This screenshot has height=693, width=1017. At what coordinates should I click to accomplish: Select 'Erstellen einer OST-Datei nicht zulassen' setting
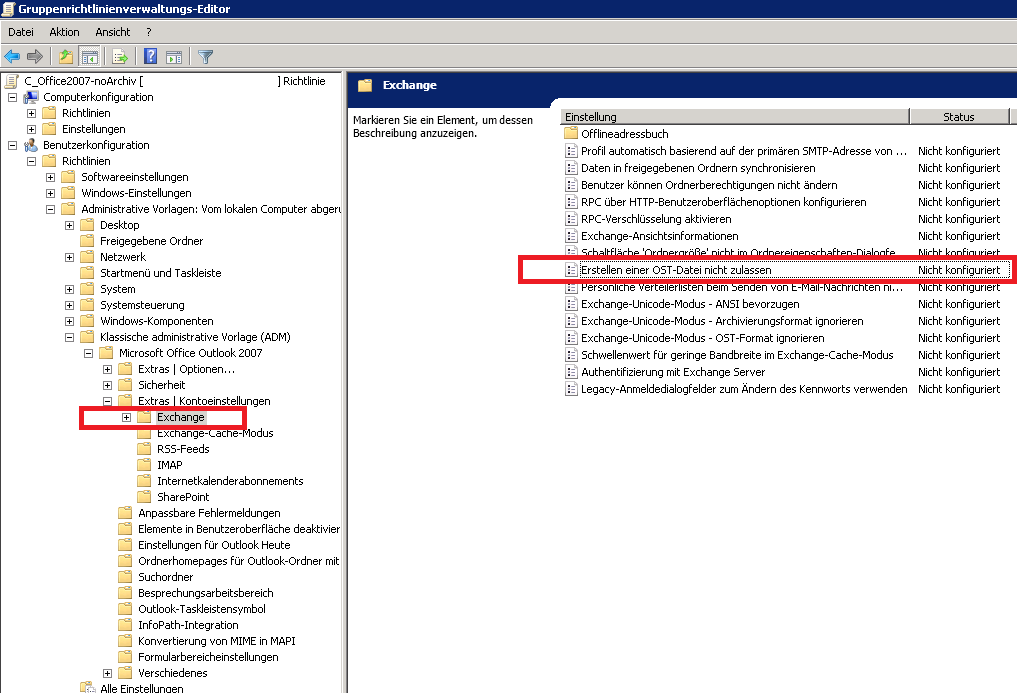tap(676, 270)
